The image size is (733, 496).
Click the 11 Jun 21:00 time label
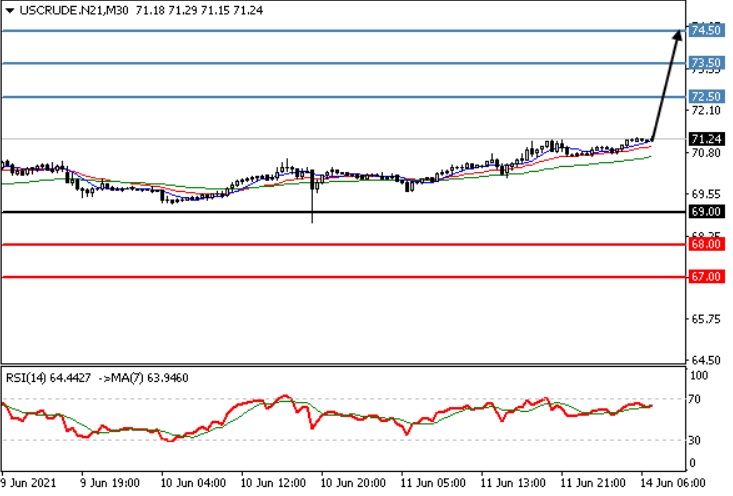(593, 483)
